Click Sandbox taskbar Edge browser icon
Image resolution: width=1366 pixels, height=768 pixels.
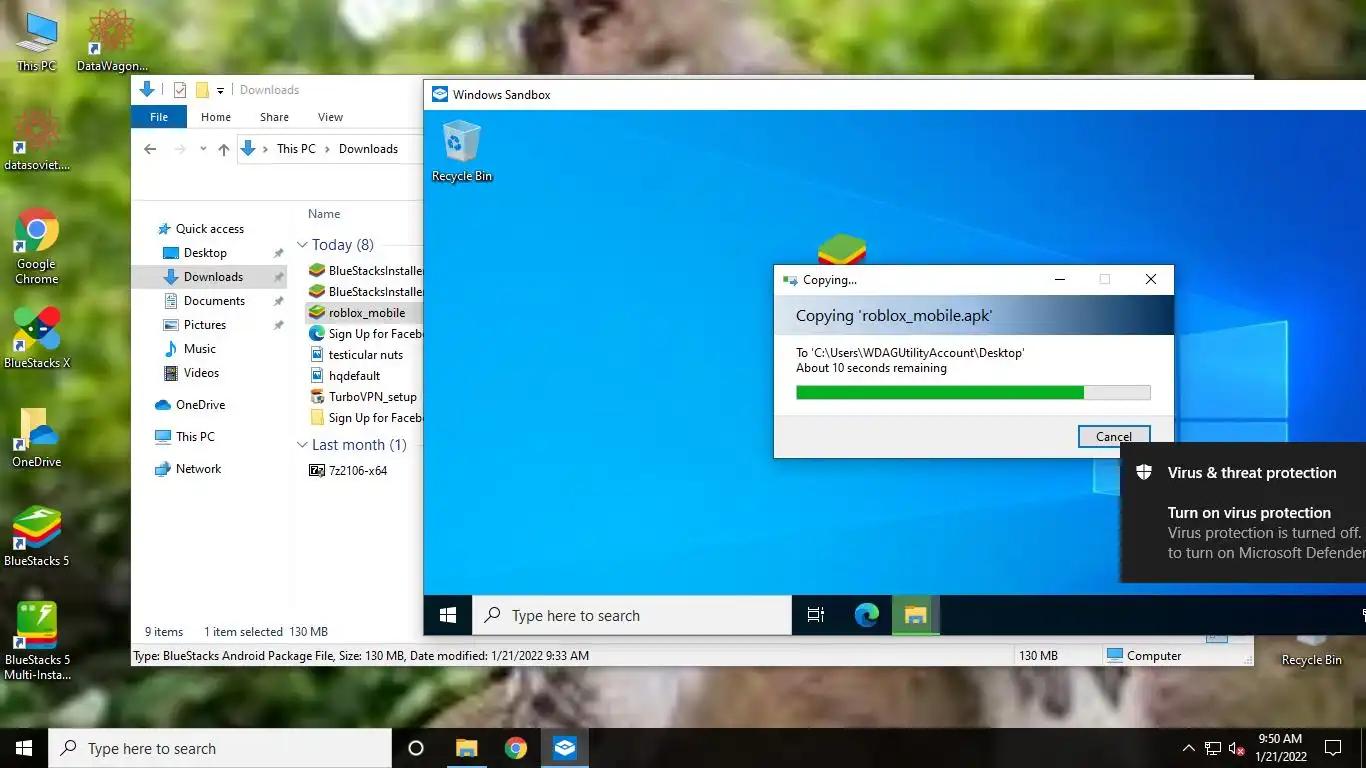(866, 615)
